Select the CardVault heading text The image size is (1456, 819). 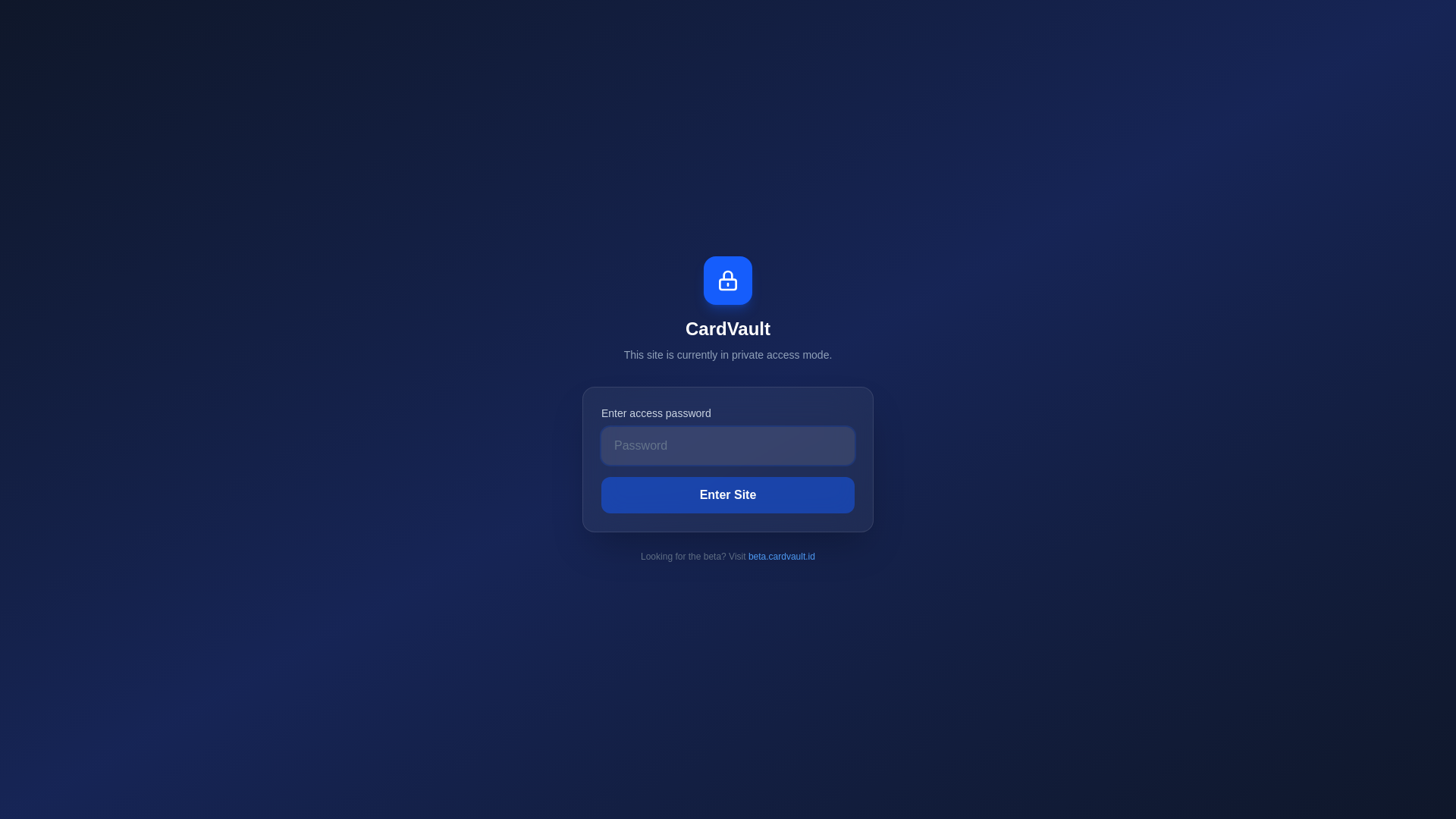[x=727, y=329]
